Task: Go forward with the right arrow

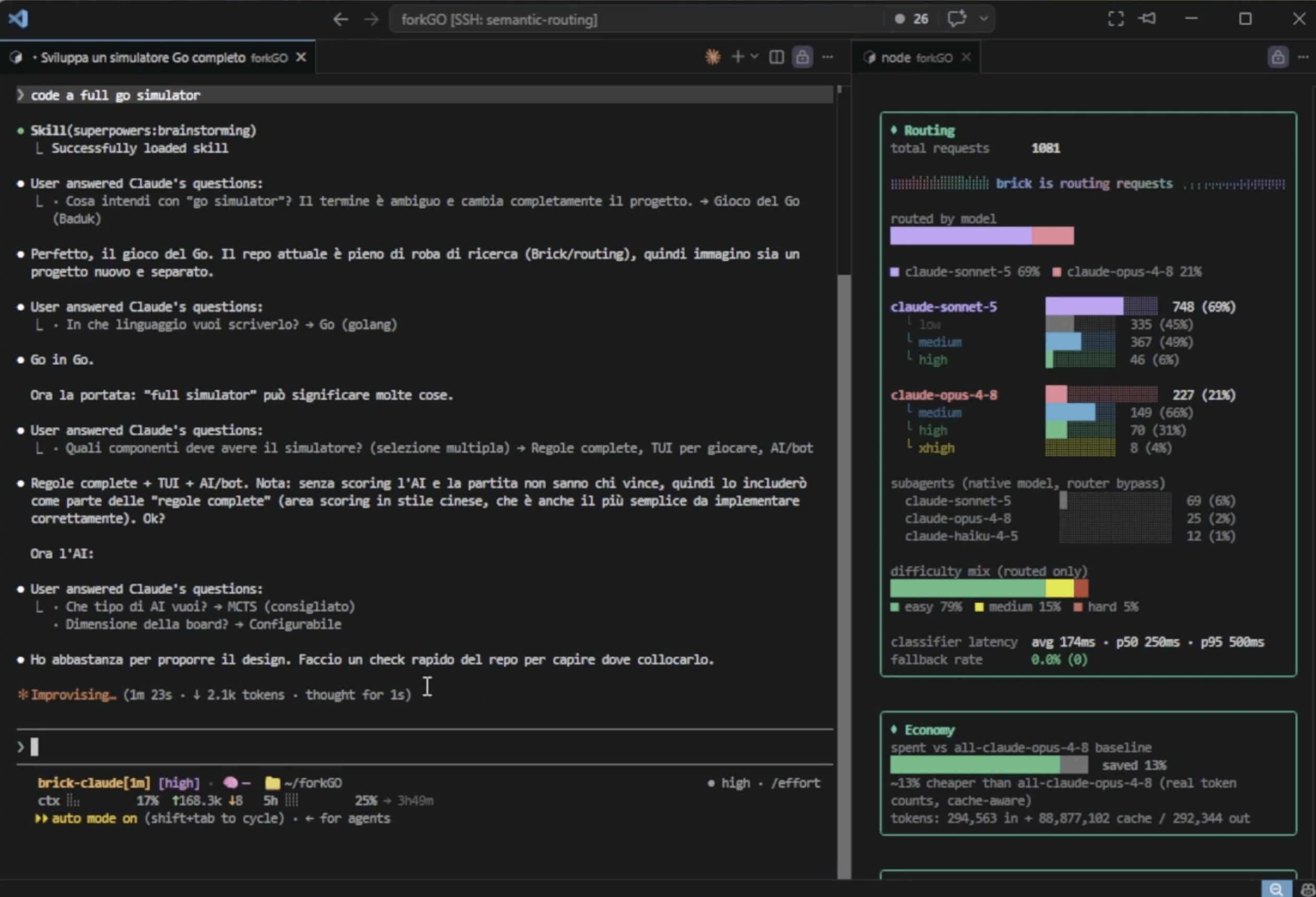Action: click(x=371, y=19)
